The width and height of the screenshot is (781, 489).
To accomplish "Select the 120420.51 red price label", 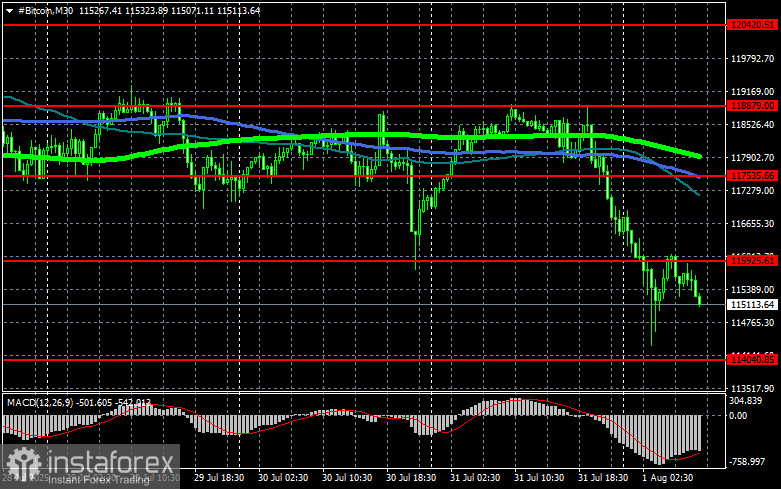I will tap(752, 24).
